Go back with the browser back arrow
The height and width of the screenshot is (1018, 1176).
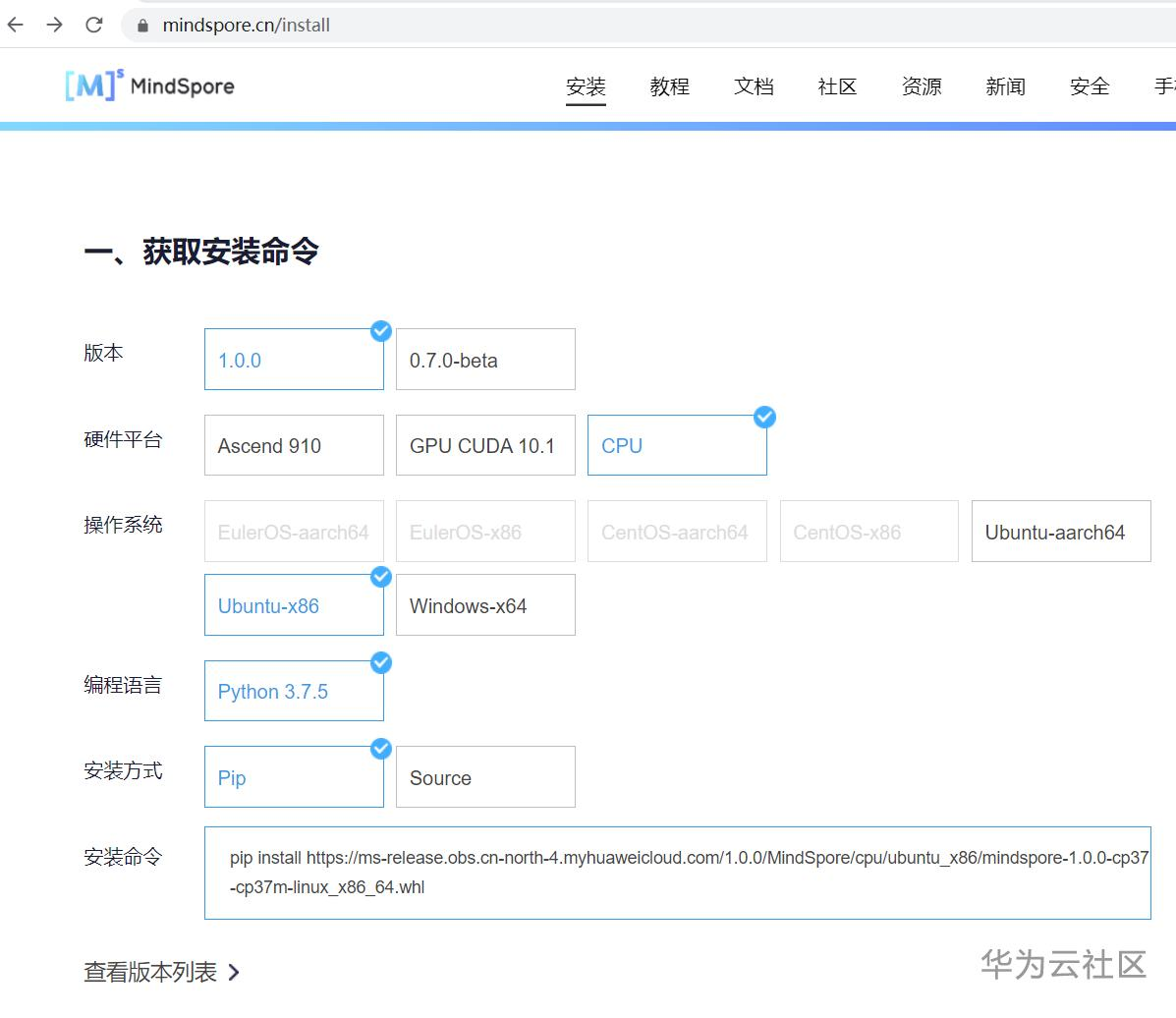click(16, 25)
